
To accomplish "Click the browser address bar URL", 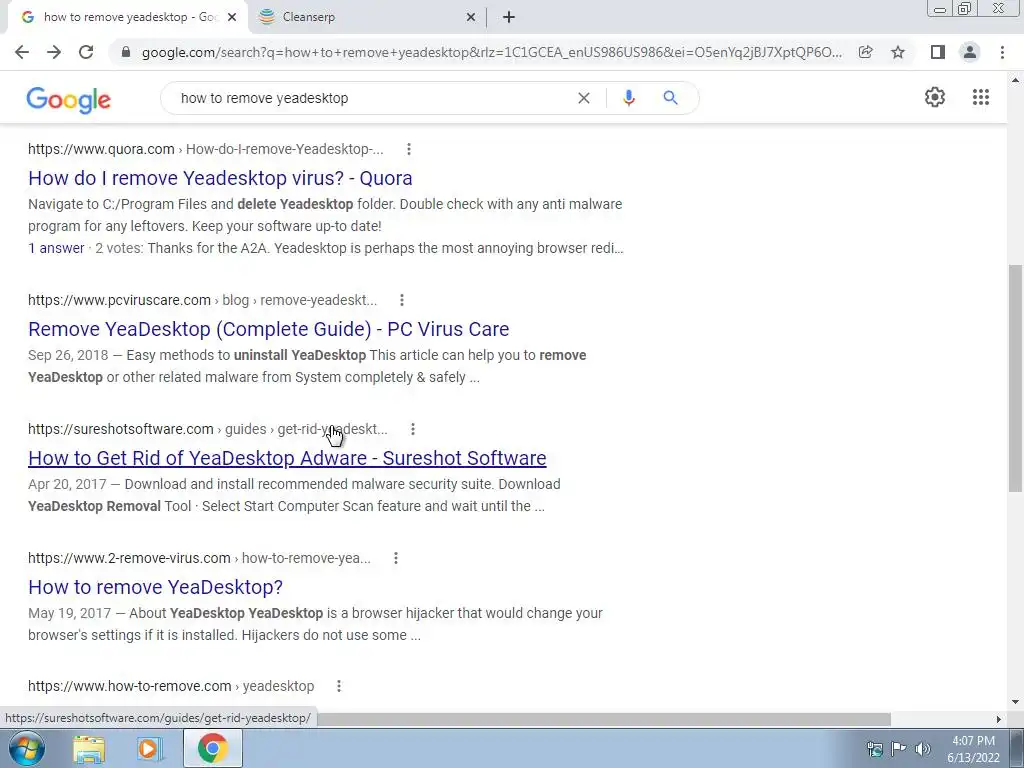I will pyautogui.click(x=492, y=52).
